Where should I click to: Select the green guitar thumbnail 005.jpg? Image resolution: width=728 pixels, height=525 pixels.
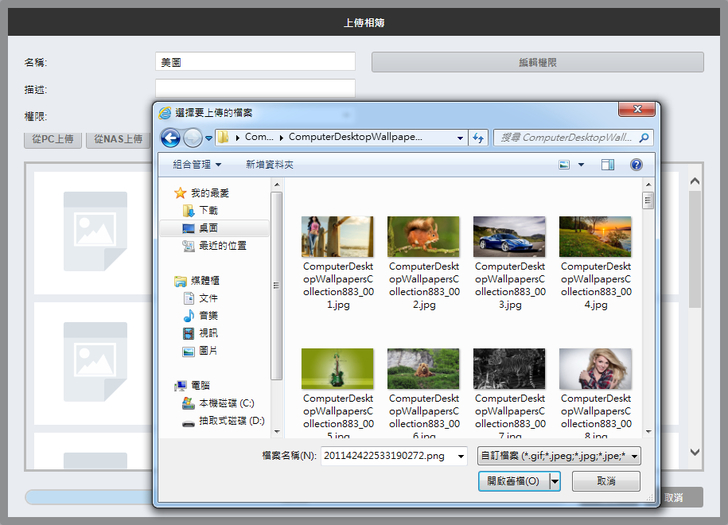tap(338, 369)
